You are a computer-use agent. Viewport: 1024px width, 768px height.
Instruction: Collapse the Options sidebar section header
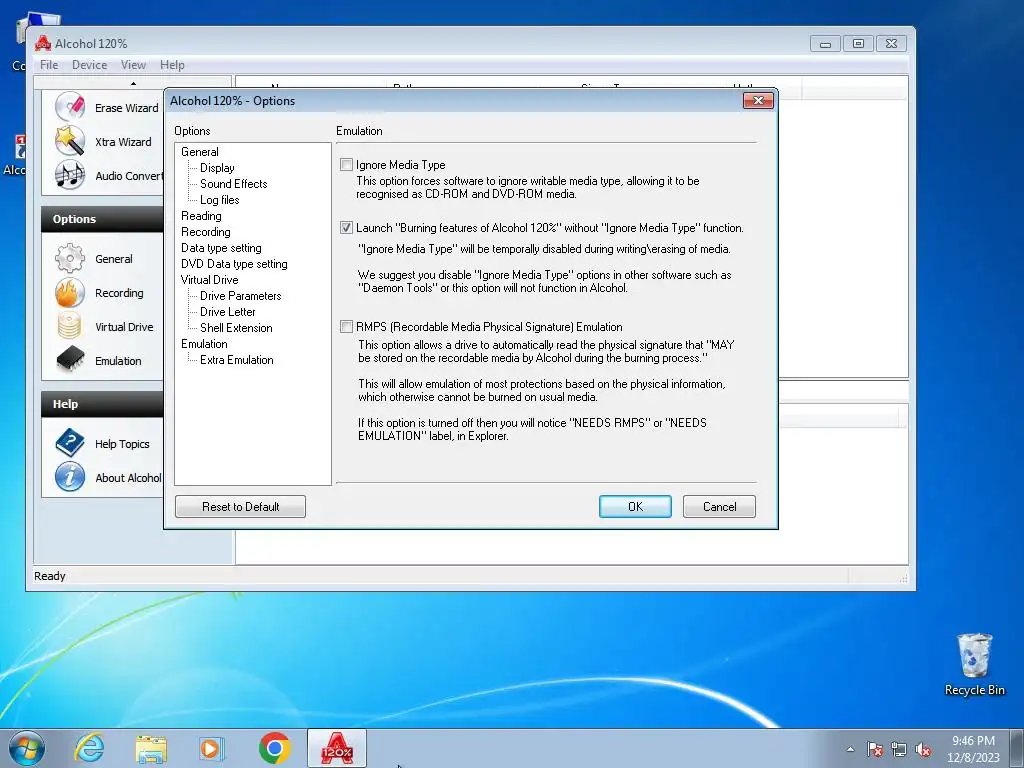click(x=102, y=219)
